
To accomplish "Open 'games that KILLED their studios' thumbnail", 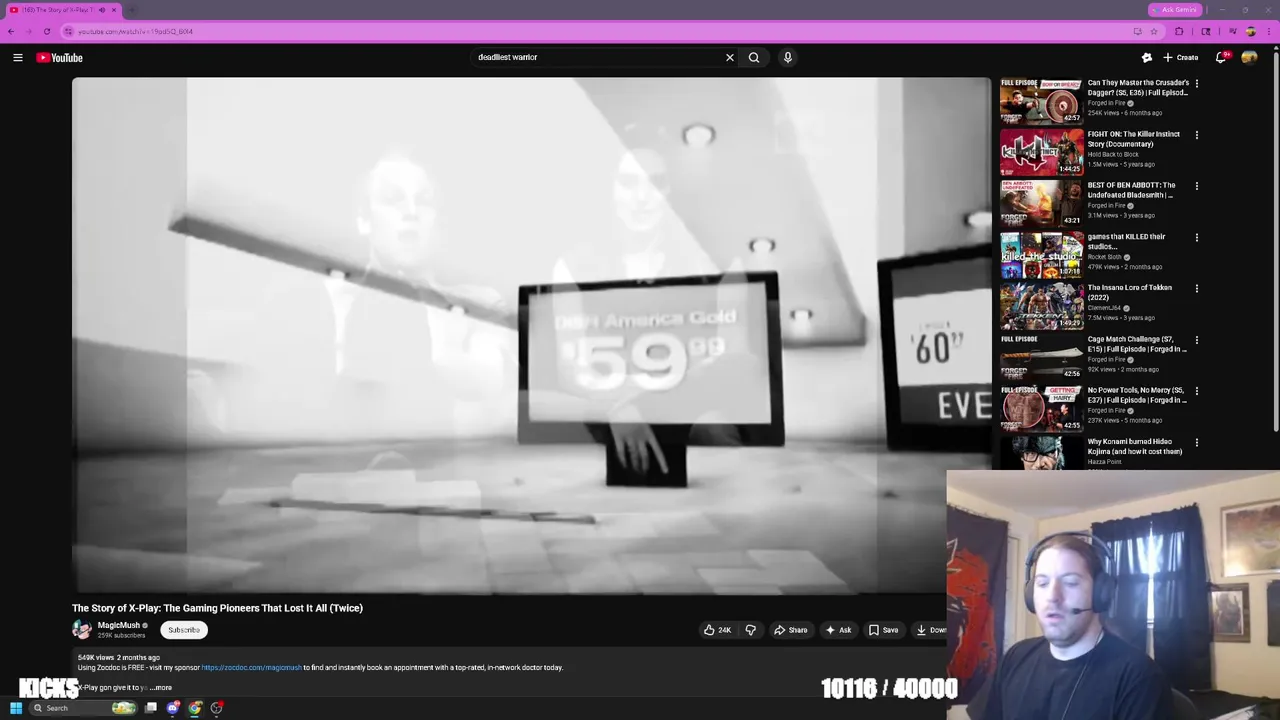I will pos(1041,255).
